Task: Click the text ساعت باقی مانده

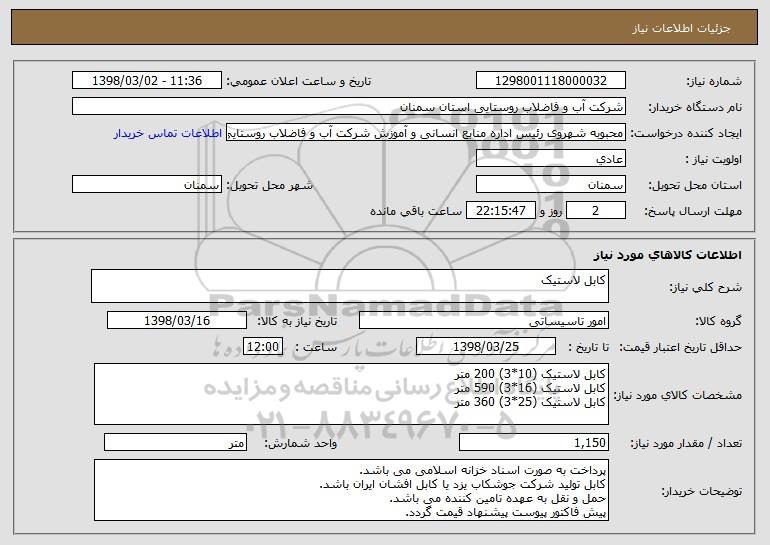Action: click(x=415, y=211)
